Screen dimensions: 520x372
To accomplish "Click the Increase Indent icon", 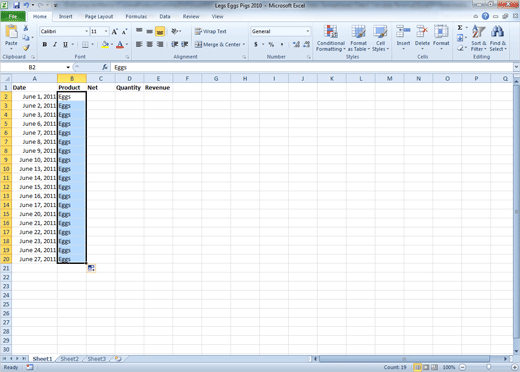I will (x=185, y=44).
